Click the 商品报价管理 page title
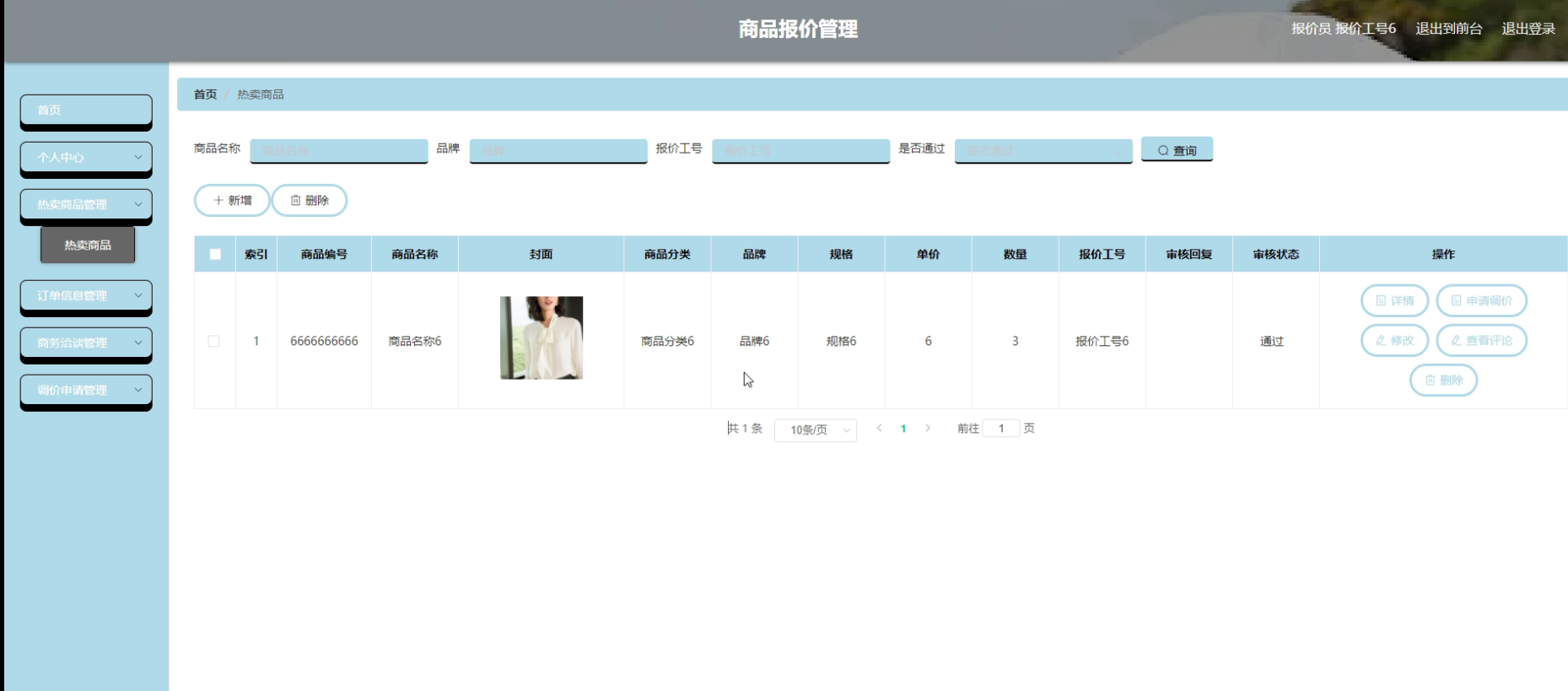This screenshot has height=691, width=1568. 798,30
